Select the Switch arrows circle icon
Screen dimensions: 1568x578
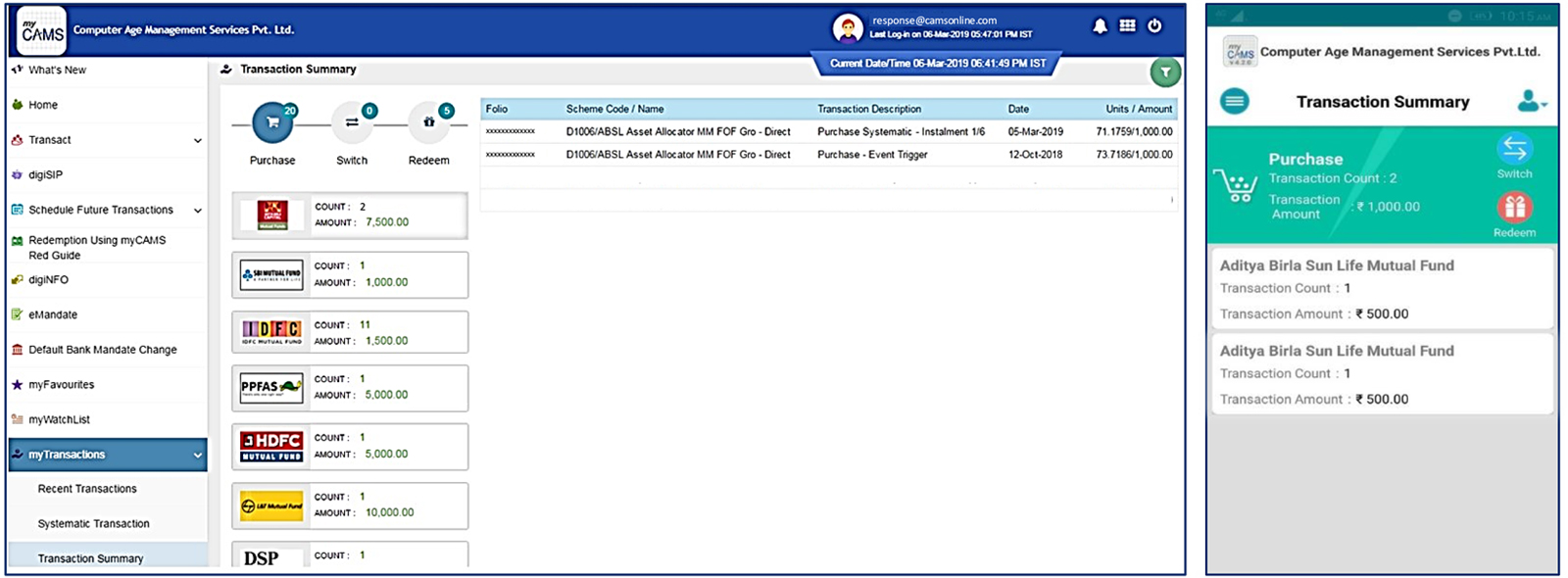351,122
